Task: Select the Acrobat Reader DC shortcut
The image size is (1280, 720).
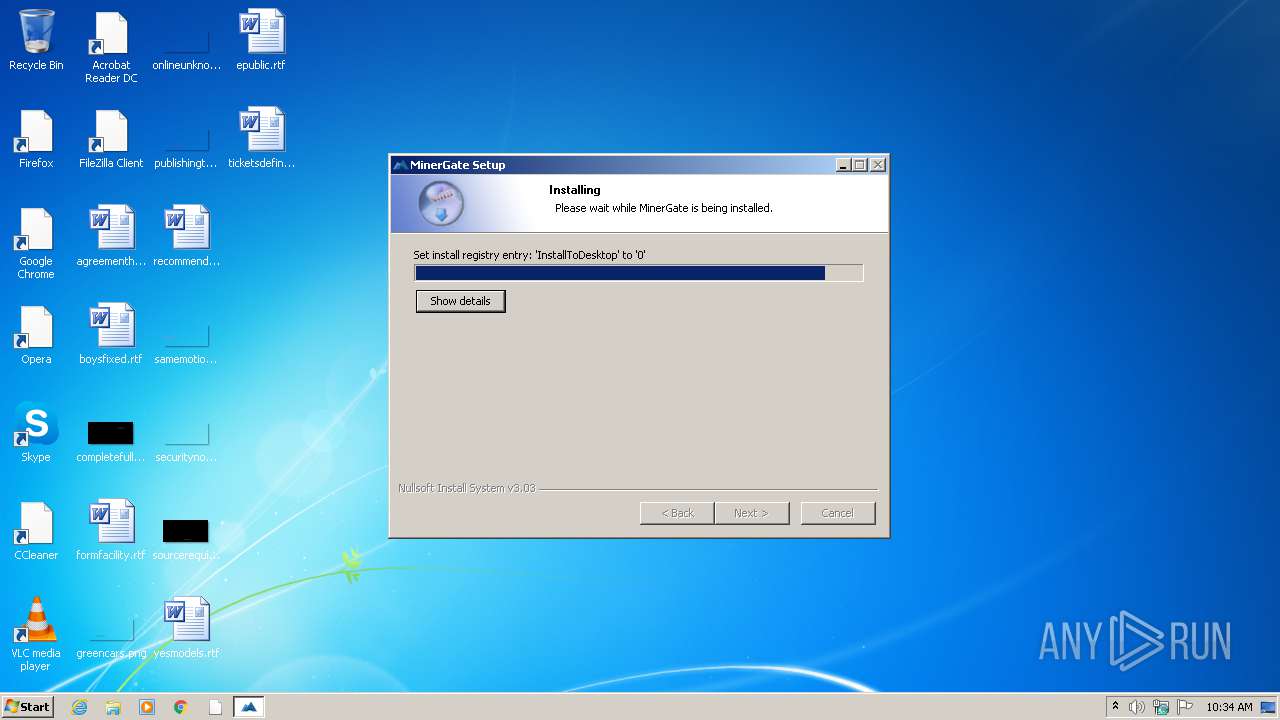Action: tap(111, 47)
